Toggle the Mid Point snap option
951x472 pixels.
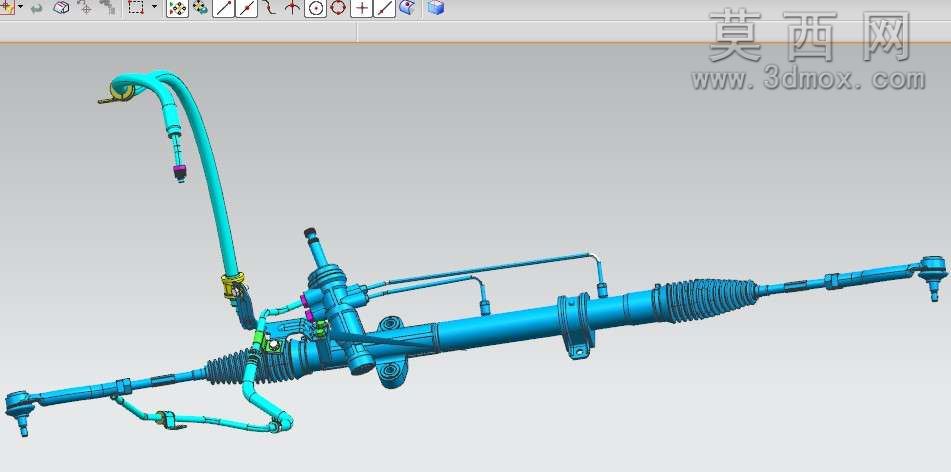point(246,8)
